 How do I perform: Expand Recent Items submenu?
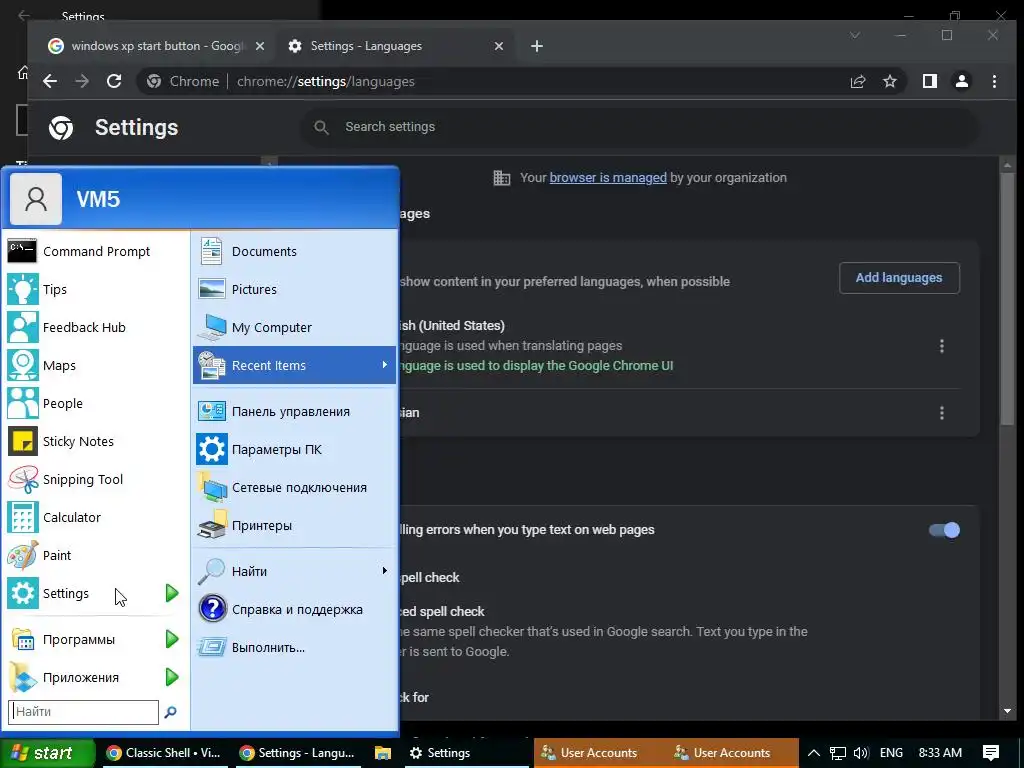click(295, 365)
